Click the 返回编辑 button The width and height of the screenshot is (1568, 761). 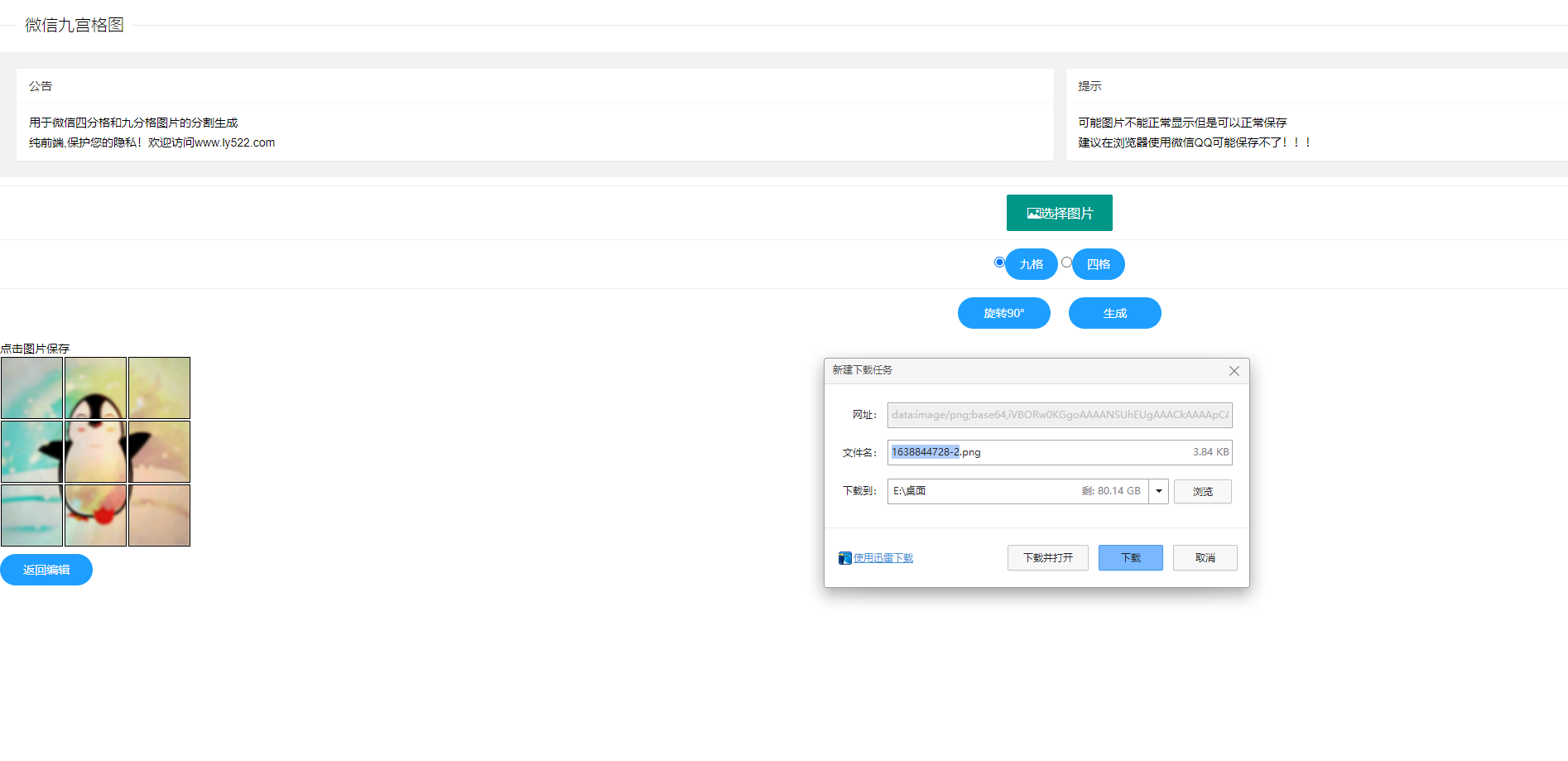[46, 570]
